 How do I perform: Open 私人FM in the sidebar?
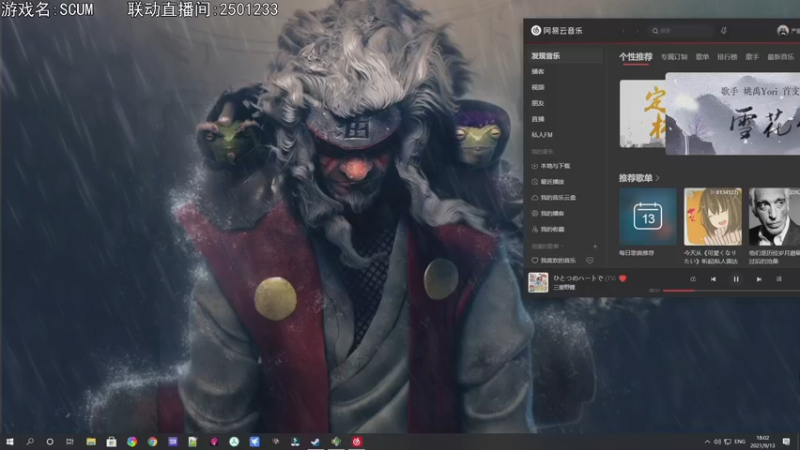542,135
